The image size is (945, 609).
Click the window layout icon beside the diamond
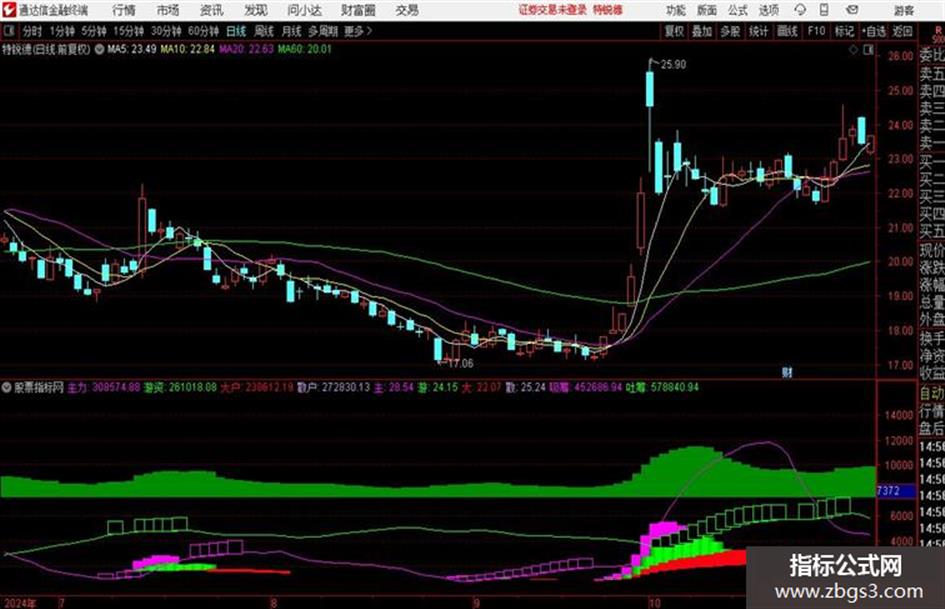pos(868,50)
